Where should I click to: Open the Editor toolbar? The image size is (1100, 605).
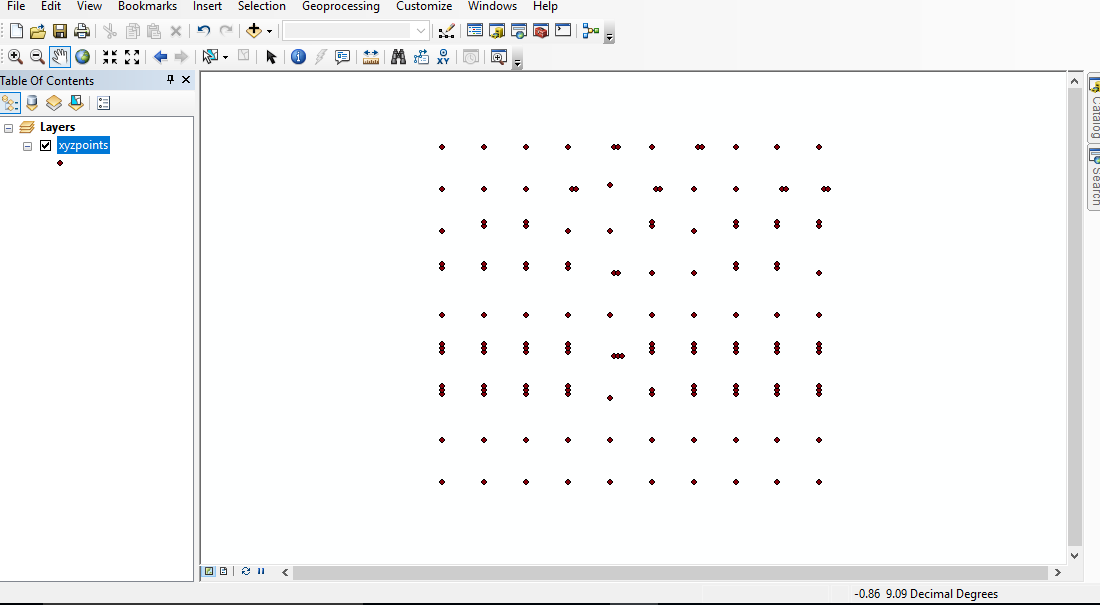click(x=446, y=31)
